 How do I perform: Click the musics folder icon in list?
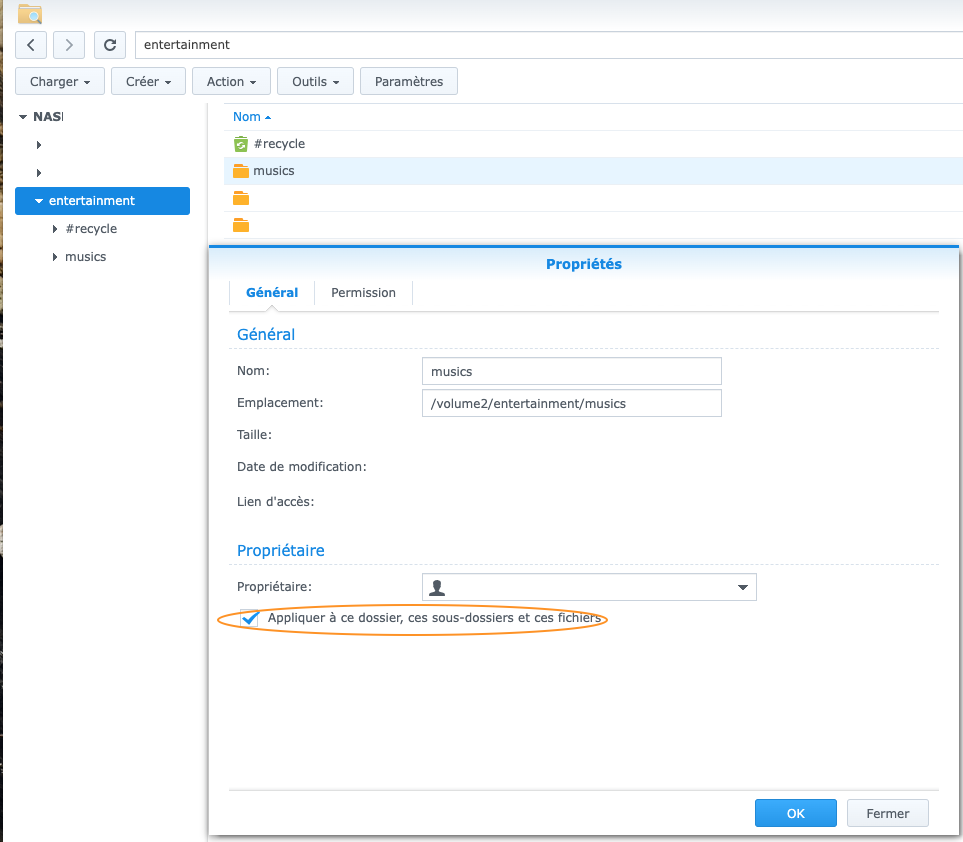pos(240,171)
